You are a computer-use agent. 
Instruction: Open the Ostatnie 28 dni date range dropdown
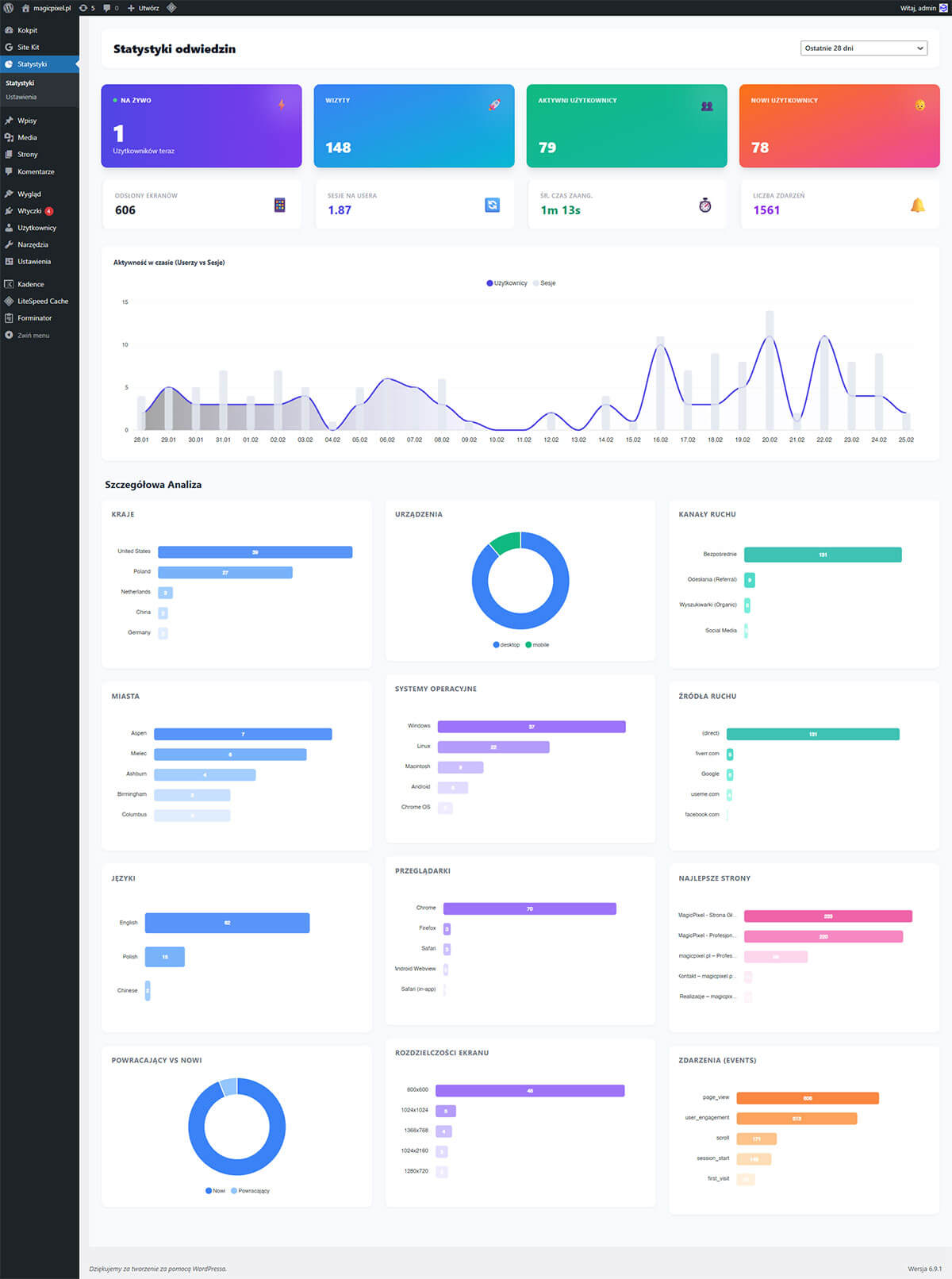tap(864, 48)
